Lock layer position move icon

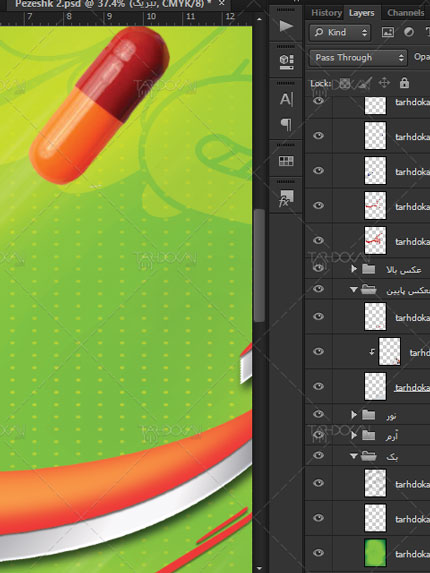(x=384, y=83)
